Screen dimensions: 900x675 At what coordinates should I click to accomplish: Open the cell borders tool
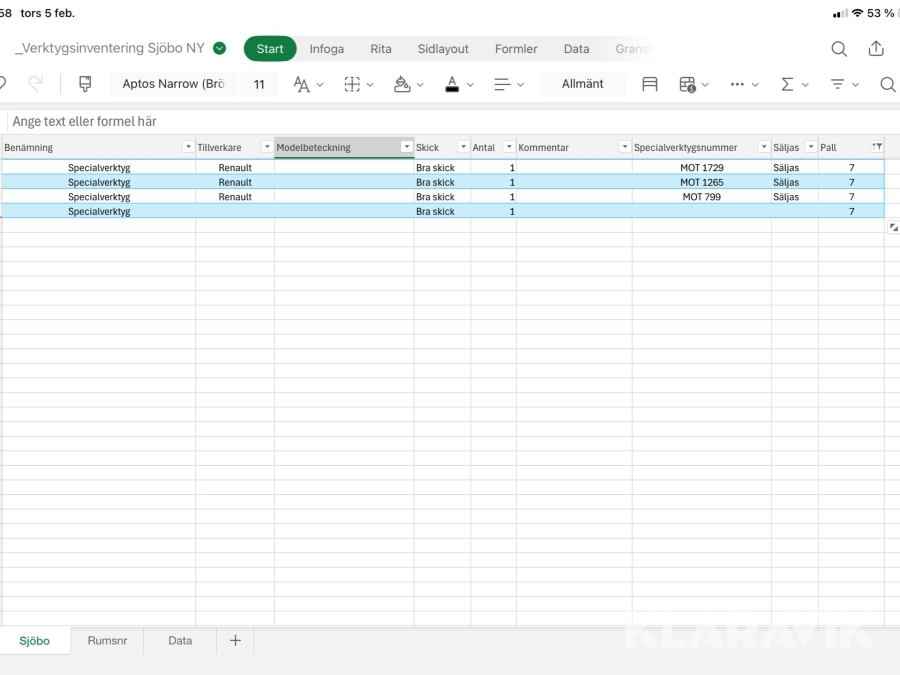(x=352, y=84)
